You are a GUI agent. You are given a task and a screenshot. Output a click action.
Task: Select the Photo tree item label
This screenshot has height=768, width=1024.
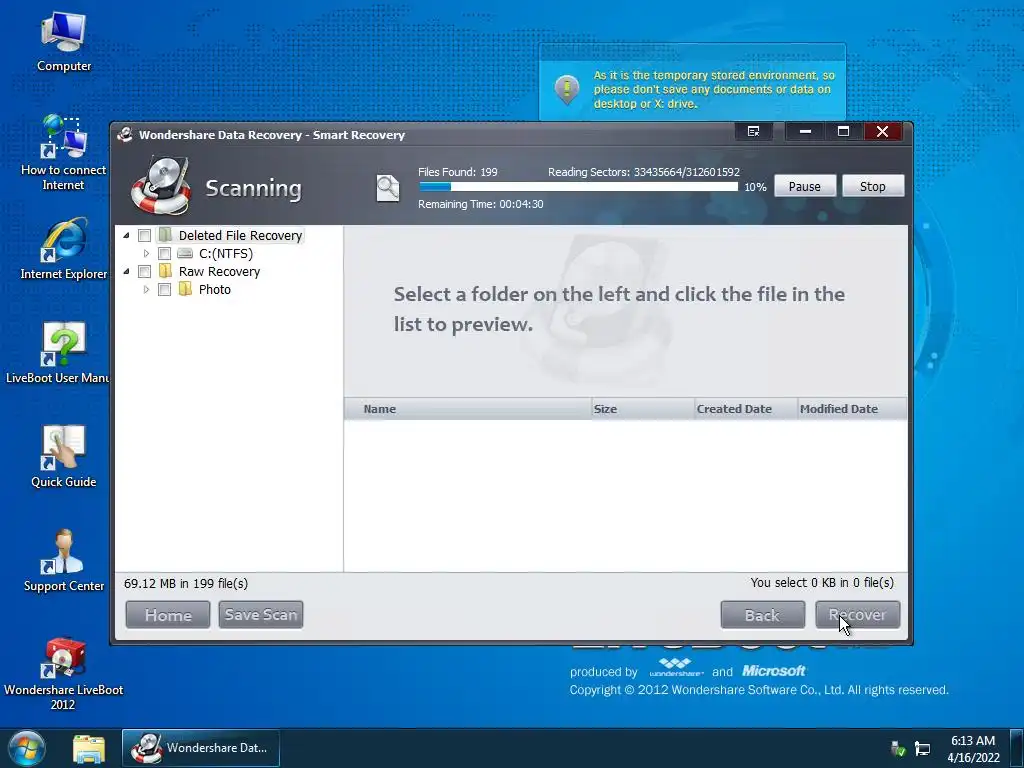pyautogui.click(x=215, y=289)
